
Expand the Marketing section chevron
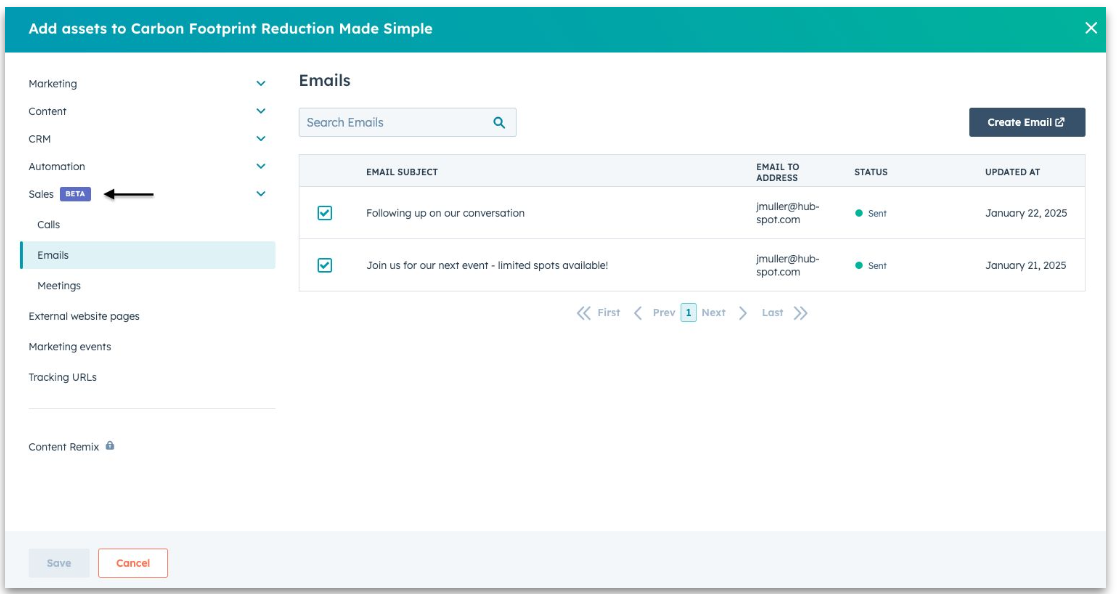pos(261,84)
